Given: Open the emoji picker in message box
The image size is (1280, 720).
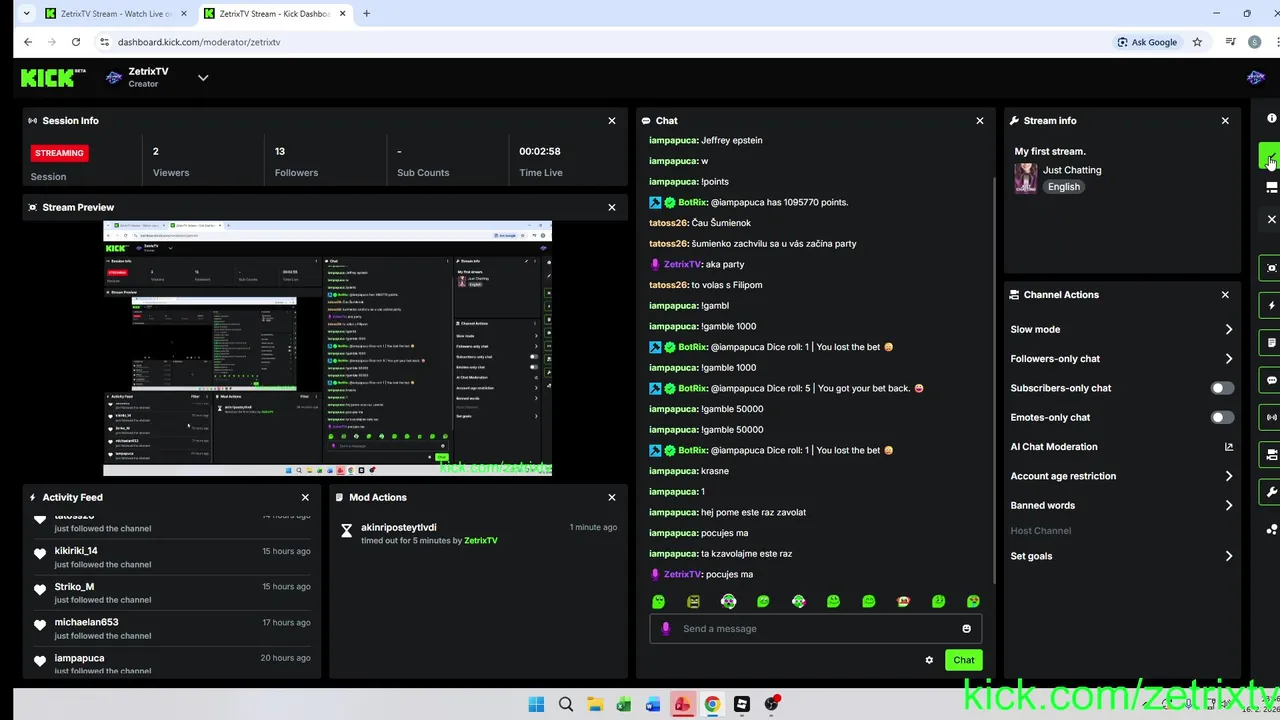Looking at the screenshot, I should [966, 629].
